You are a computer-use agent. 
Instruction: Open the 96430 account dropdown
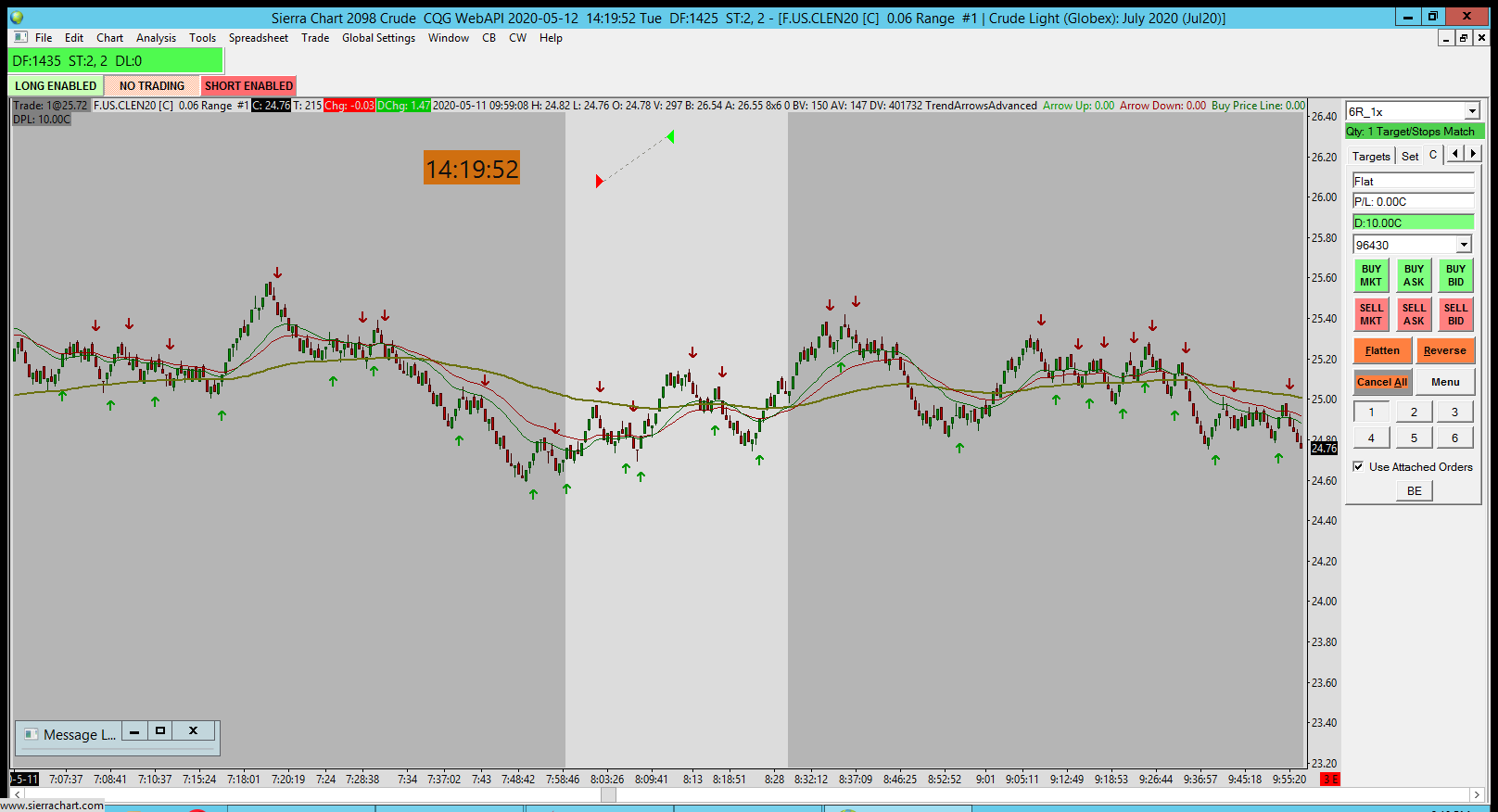(1464, 245)
